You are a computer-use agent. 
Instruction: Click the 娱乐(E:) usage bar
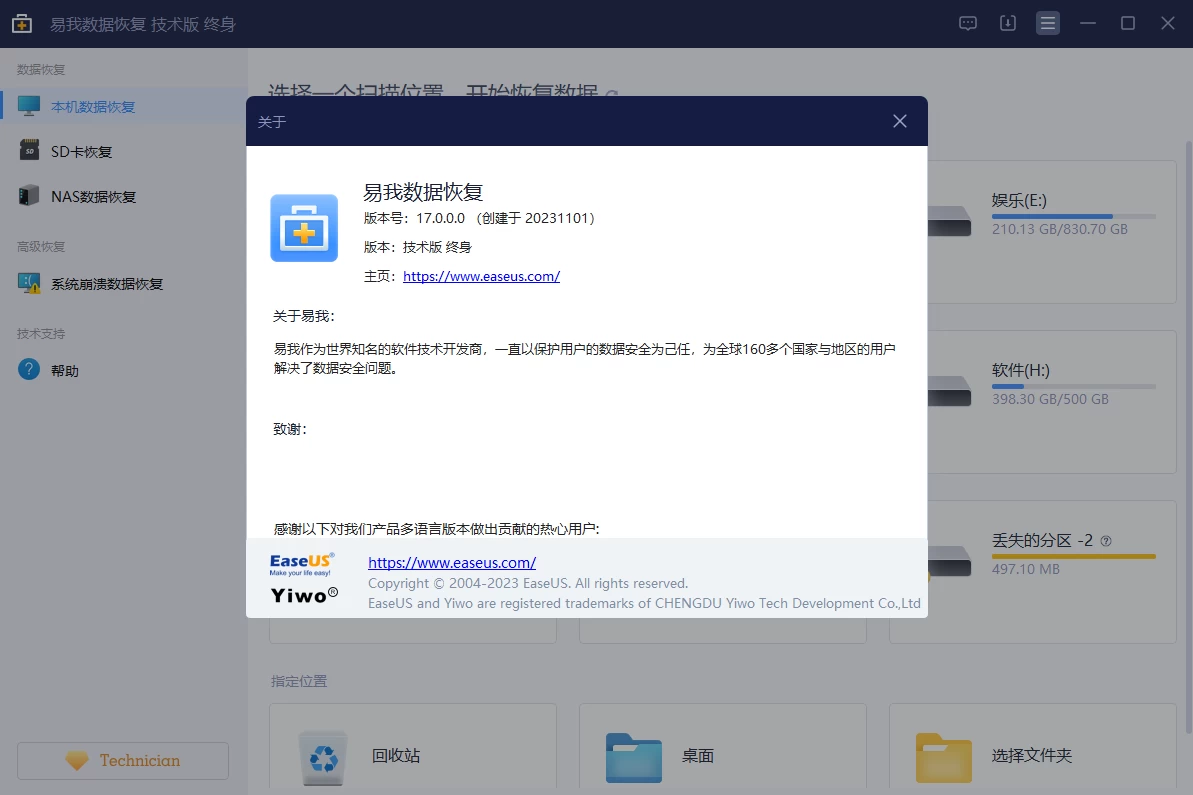tap(1074, 216)
